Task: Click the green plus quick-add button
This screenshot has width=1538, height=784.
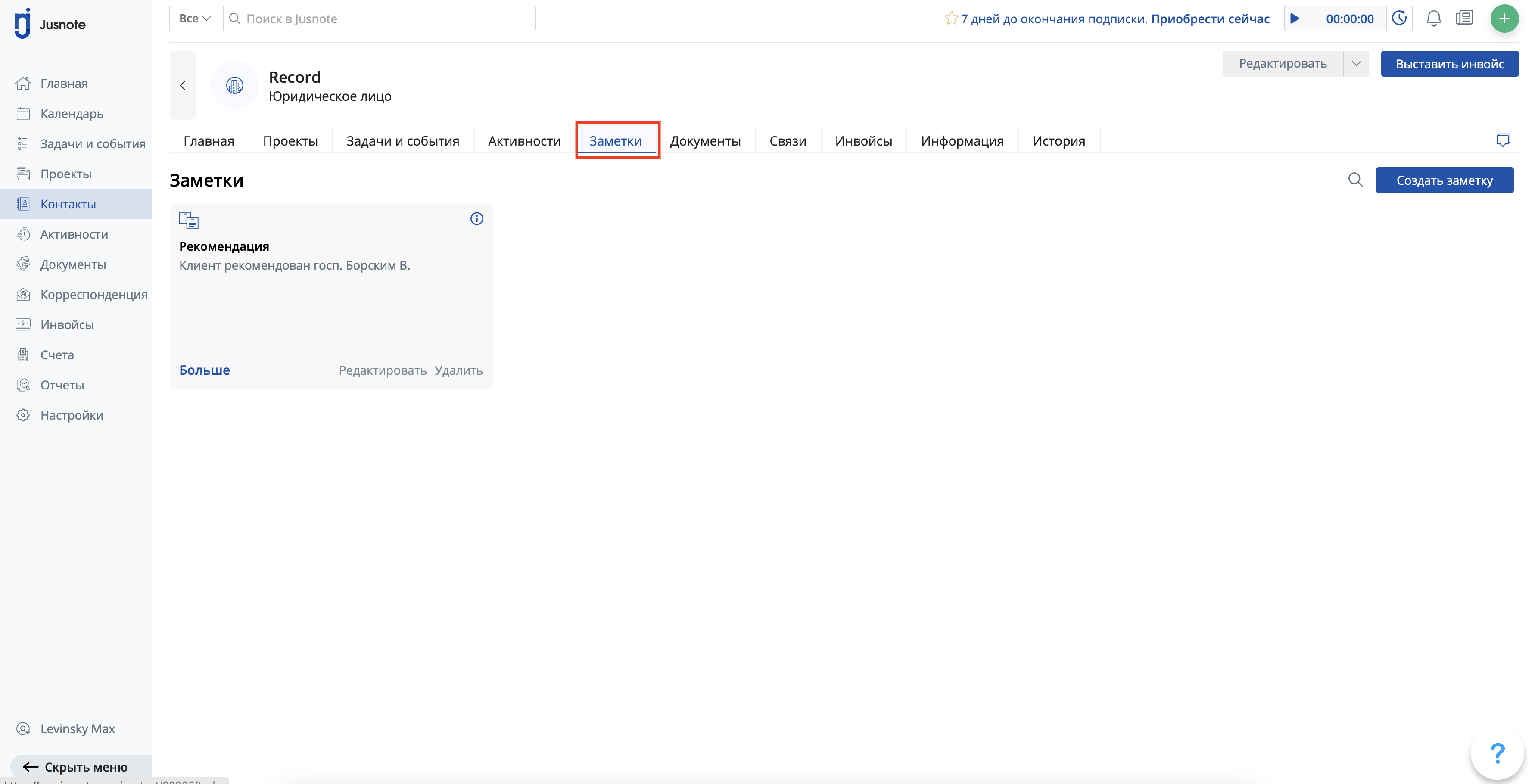Action: (1504, 19)
